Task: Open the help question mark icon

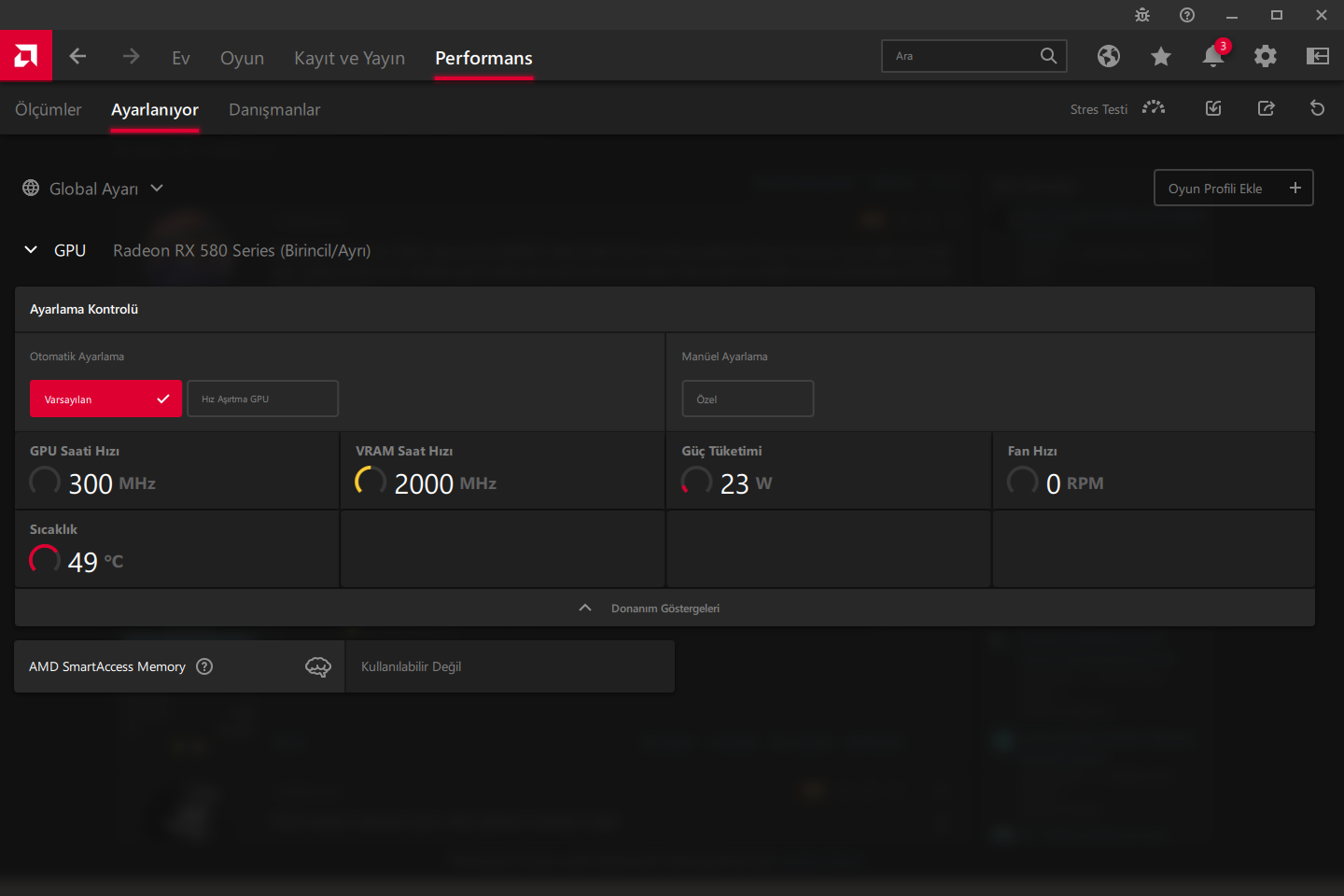Action: tap(1187, 15)
